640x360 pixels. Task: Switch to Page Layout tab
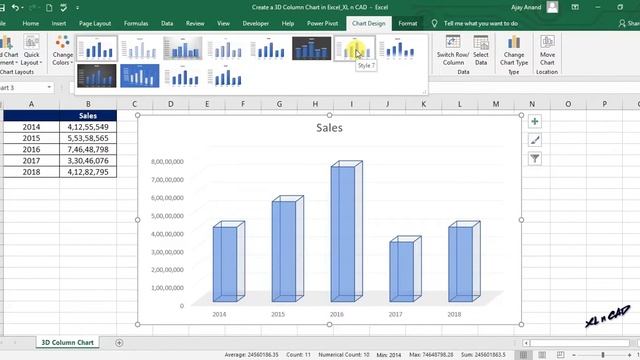pyautogui.click(x=95, y=23)
